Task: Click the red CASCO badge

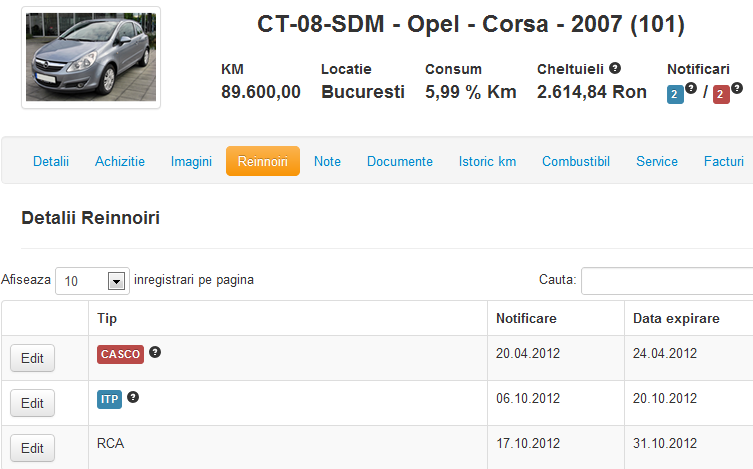Action: click(121, 354)
